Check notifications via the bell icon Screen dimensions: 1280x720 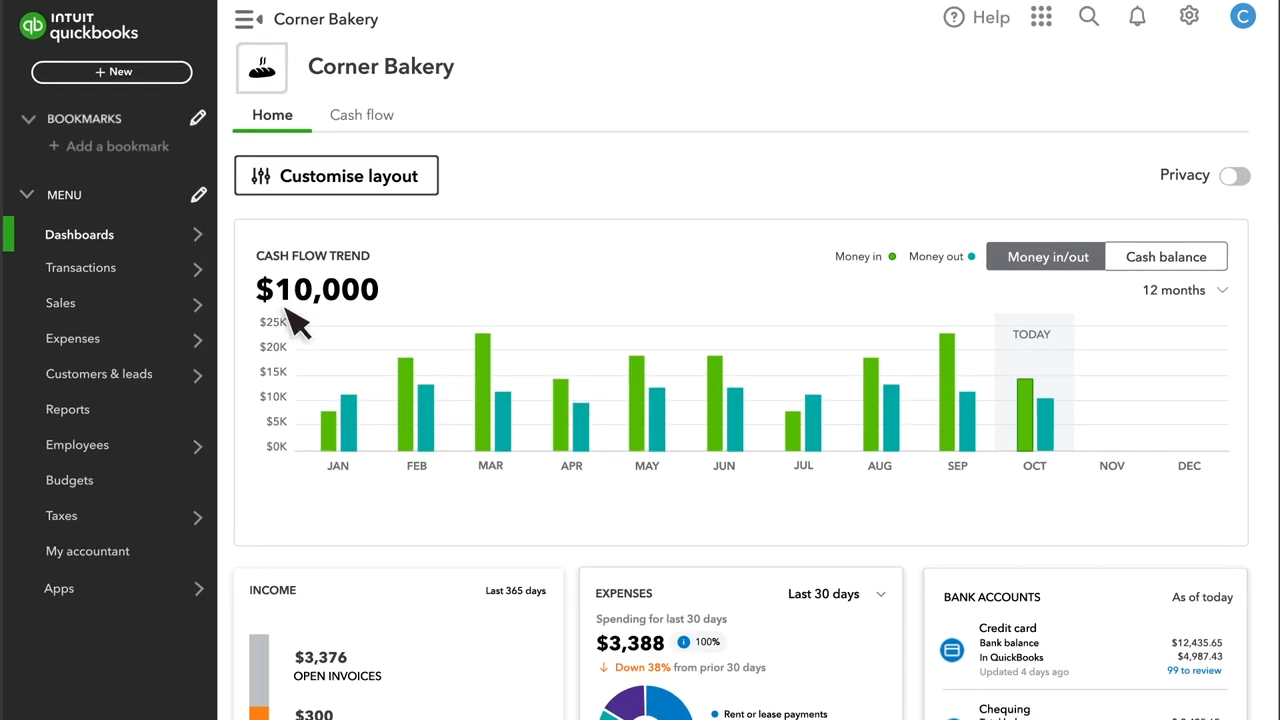[x=1137, y=17]
